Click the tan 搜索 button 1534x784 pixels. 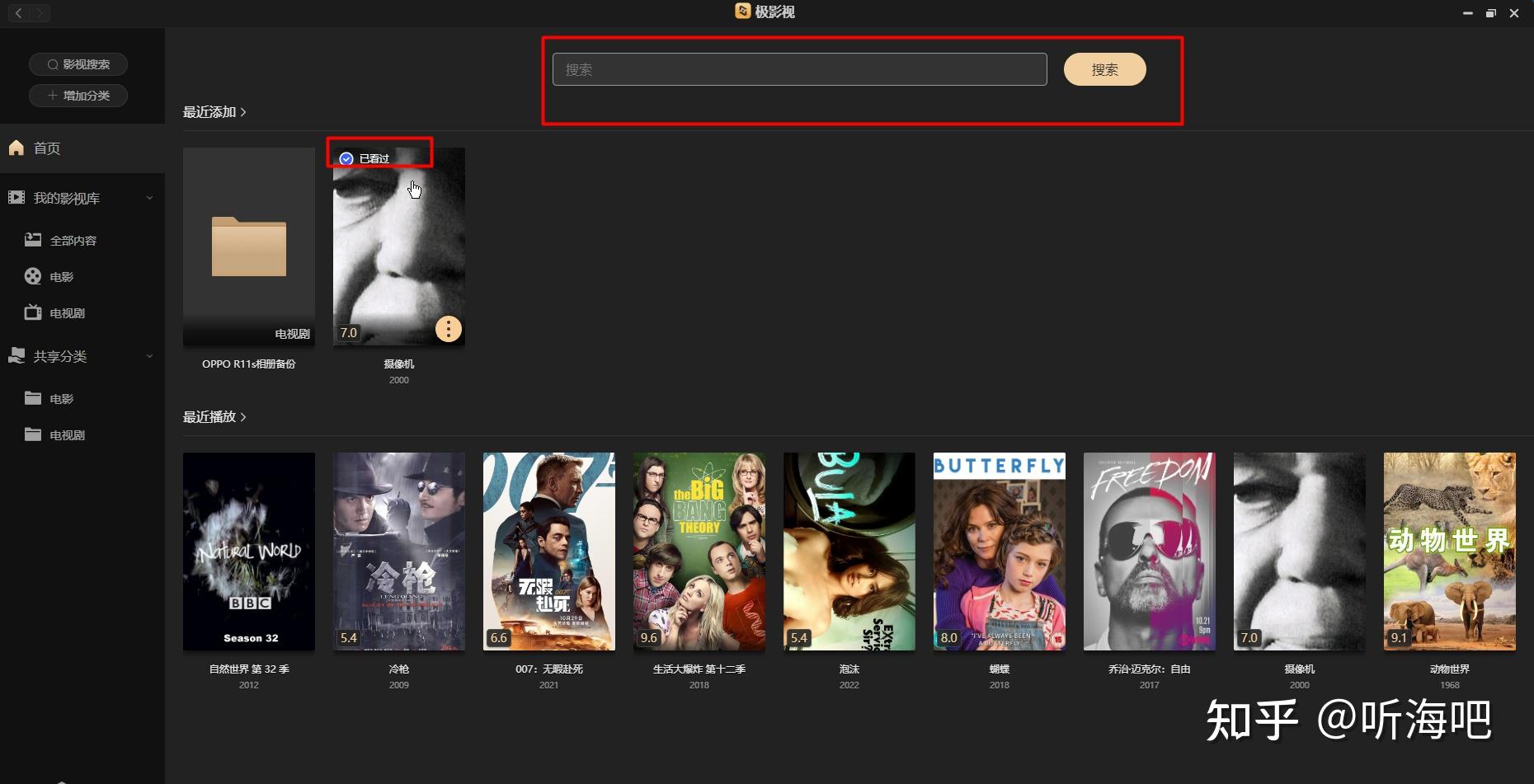tap(1105, 69)
